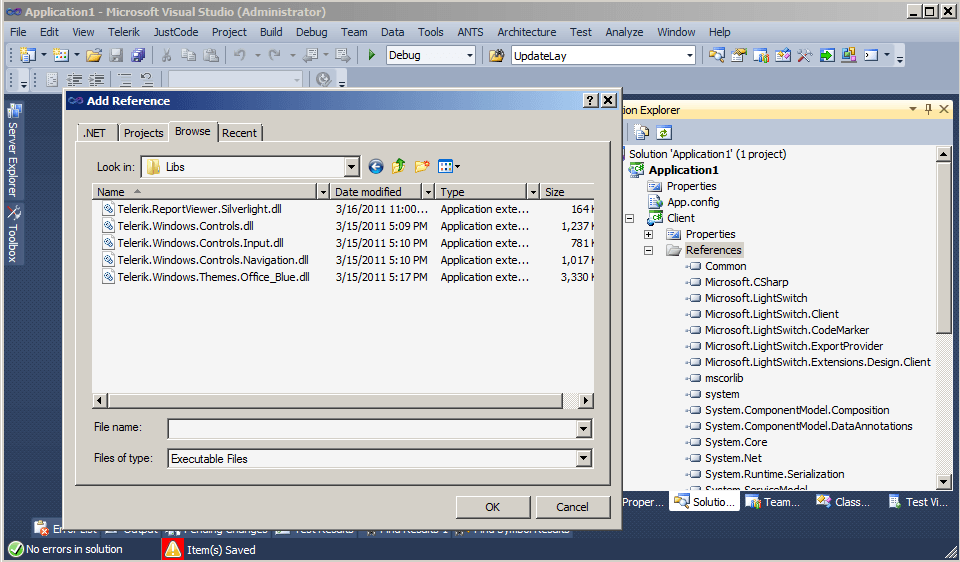Screen dimensions: 960x562
Task: Switch to the Class View bottom tab
Action: point(844,502)
